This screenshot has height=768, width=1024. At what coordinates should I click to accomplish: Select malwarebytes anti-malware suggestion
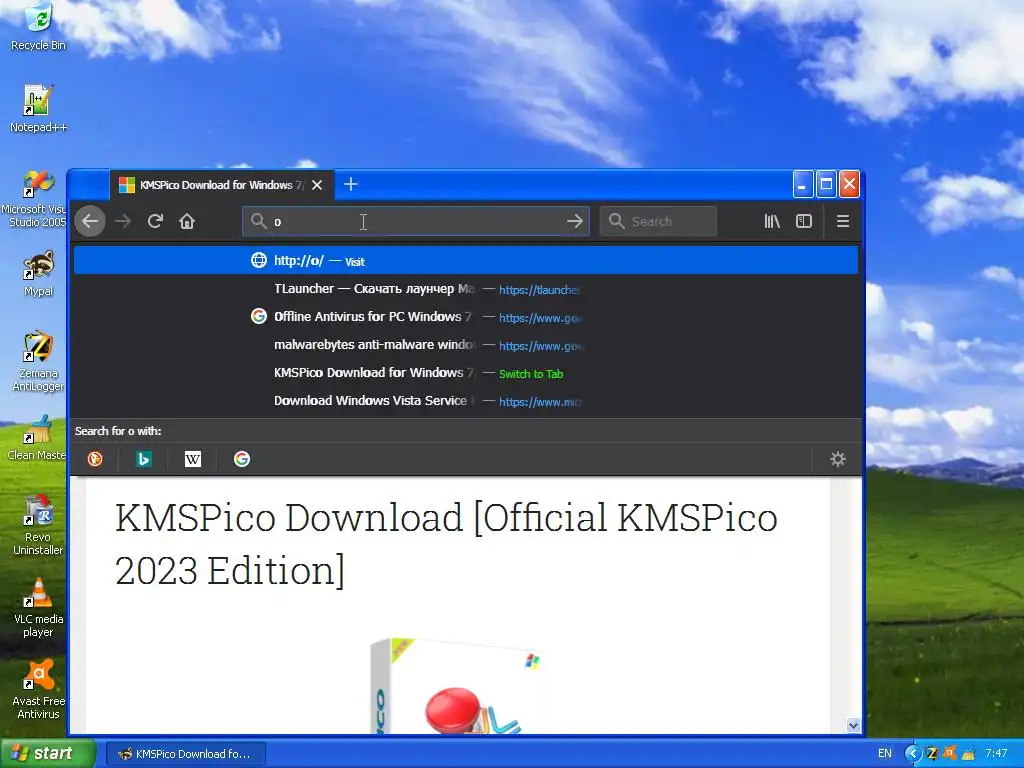point(466,345)
